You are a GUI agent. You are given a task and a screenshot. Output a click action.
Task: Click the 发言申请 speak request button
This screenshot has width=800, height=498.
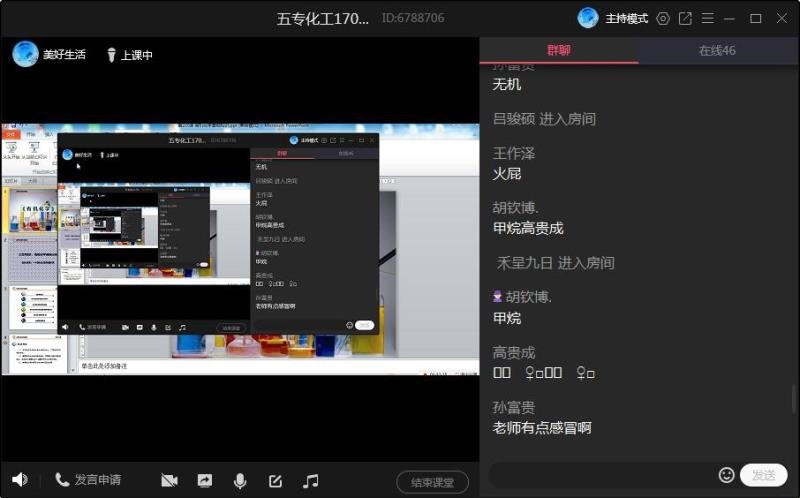[x=88, y=480]
